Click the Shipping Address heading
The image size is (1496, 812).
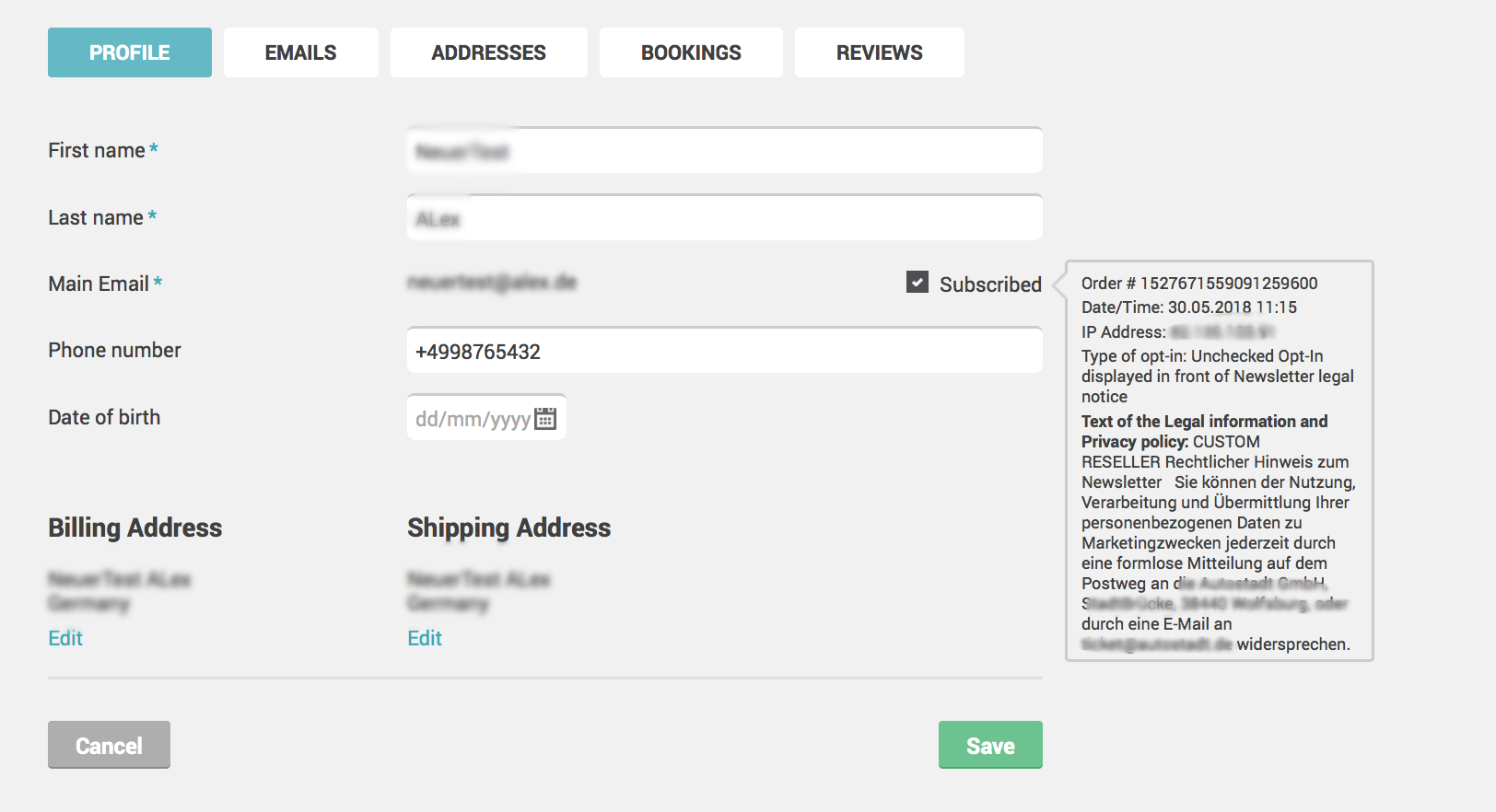(x=508, y=528)
